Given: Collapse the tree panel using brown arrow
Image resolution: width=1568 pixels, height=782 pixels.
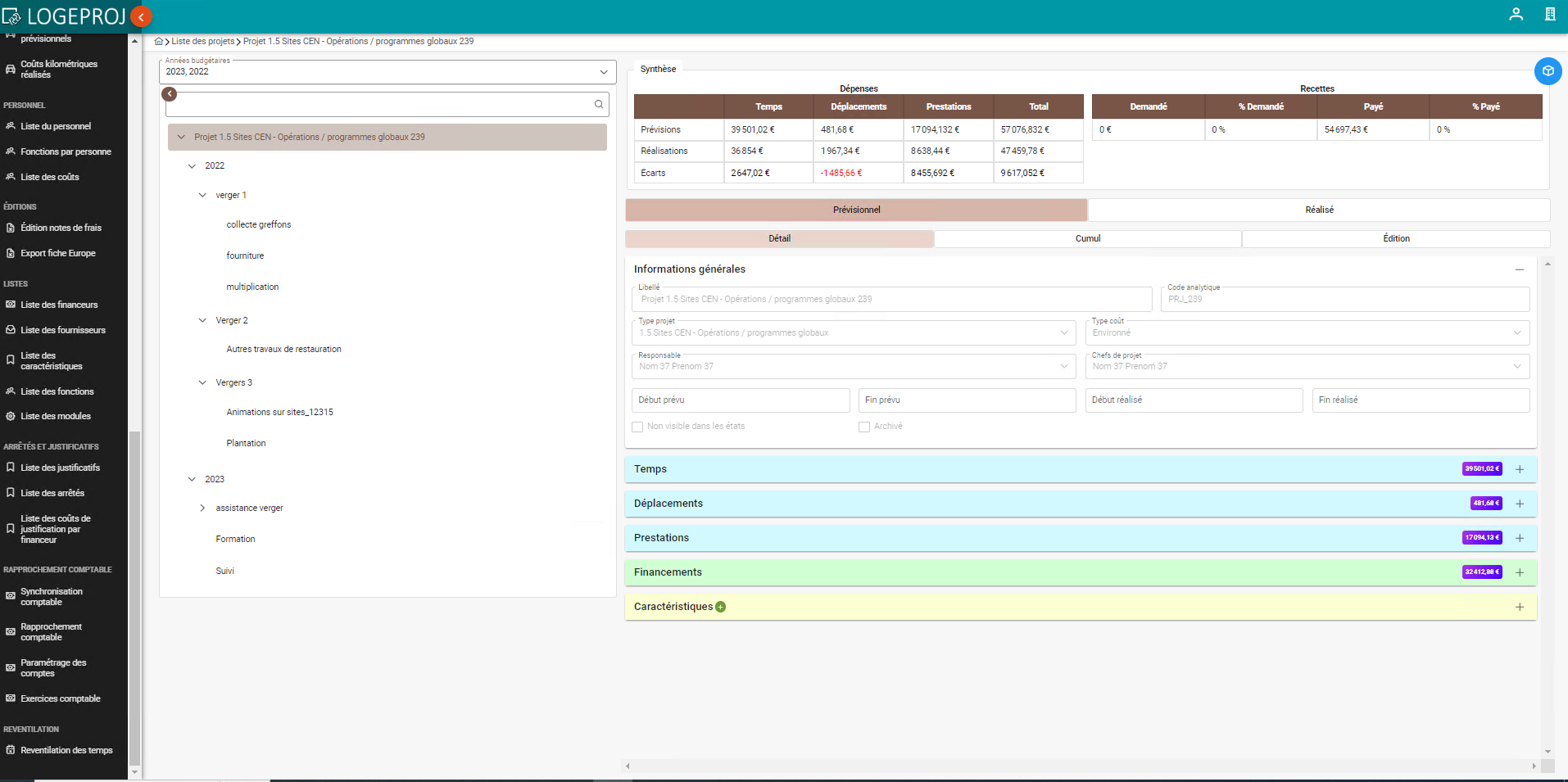Looking at the screenshot, I should (170, 94).
